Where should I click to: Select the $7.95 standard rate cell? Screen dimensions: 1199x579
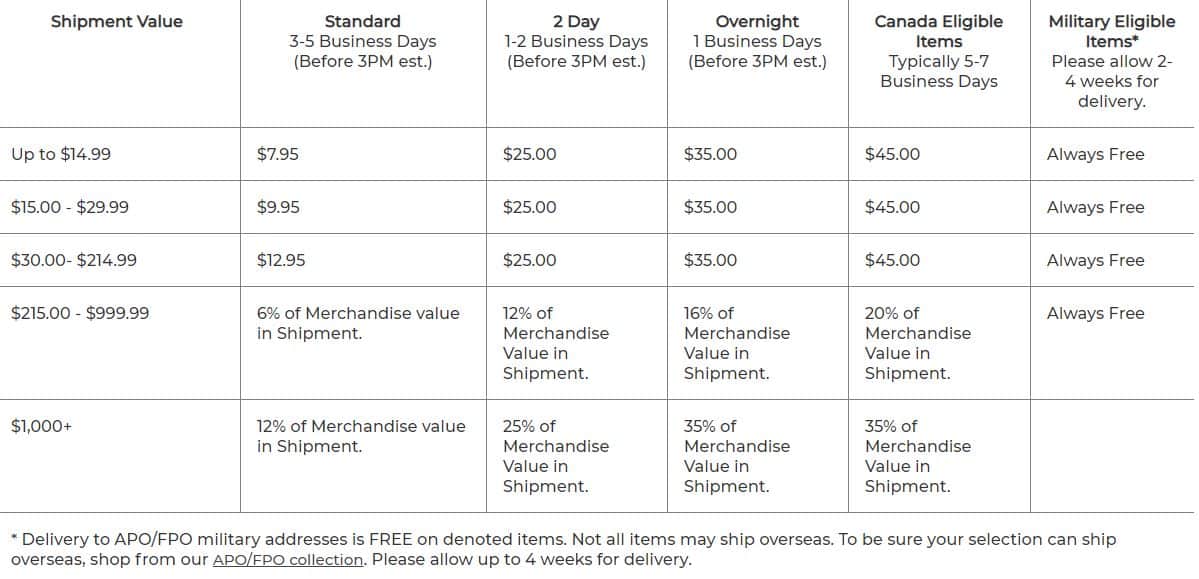(x=278, y=155)
